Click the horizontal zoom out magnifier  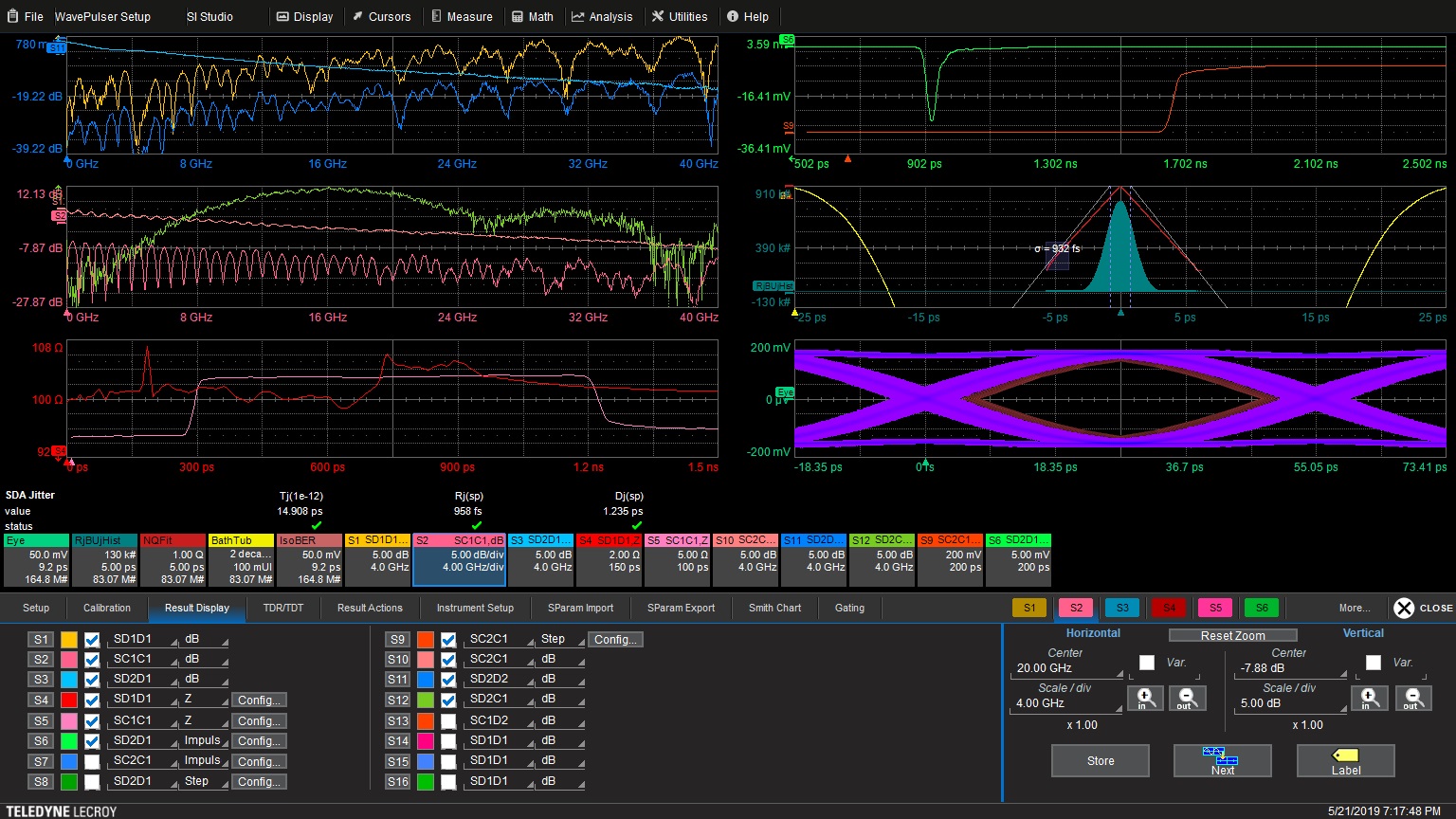point(1187,699)
